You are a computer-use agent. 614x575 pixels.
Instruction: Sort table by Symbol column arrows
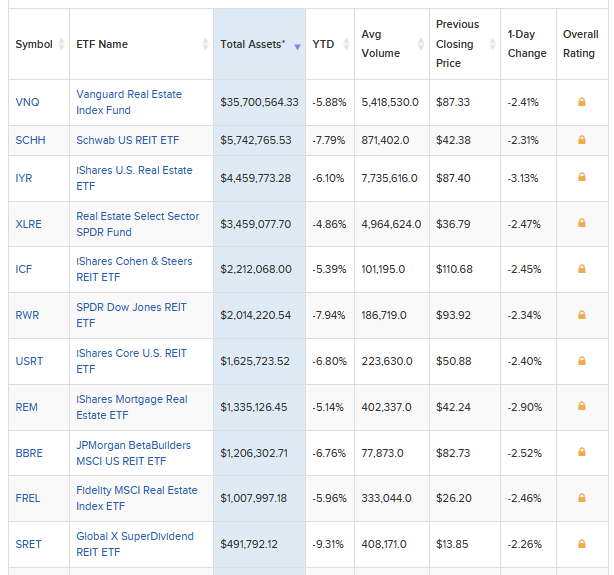61,44
